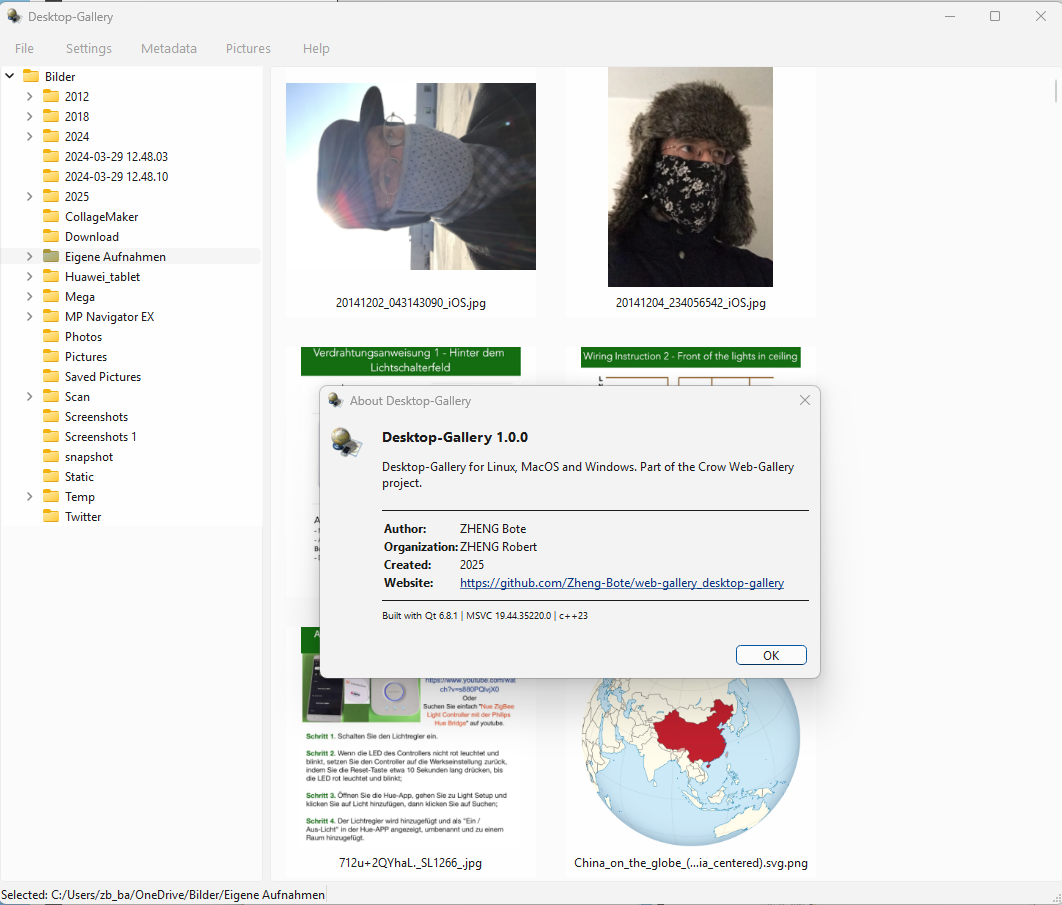Click the Saved Pictures folder icon

tap(51, 376)
